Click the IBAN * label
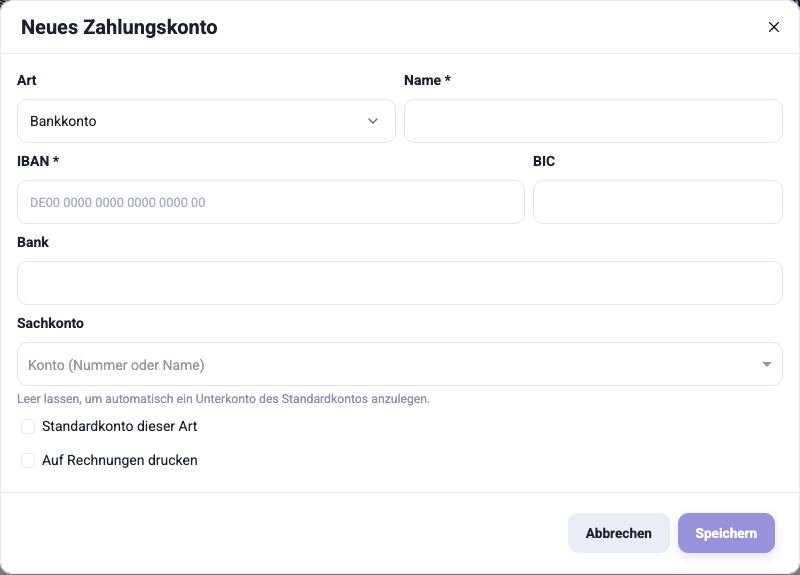800x575 pixels. pos(38,161)
